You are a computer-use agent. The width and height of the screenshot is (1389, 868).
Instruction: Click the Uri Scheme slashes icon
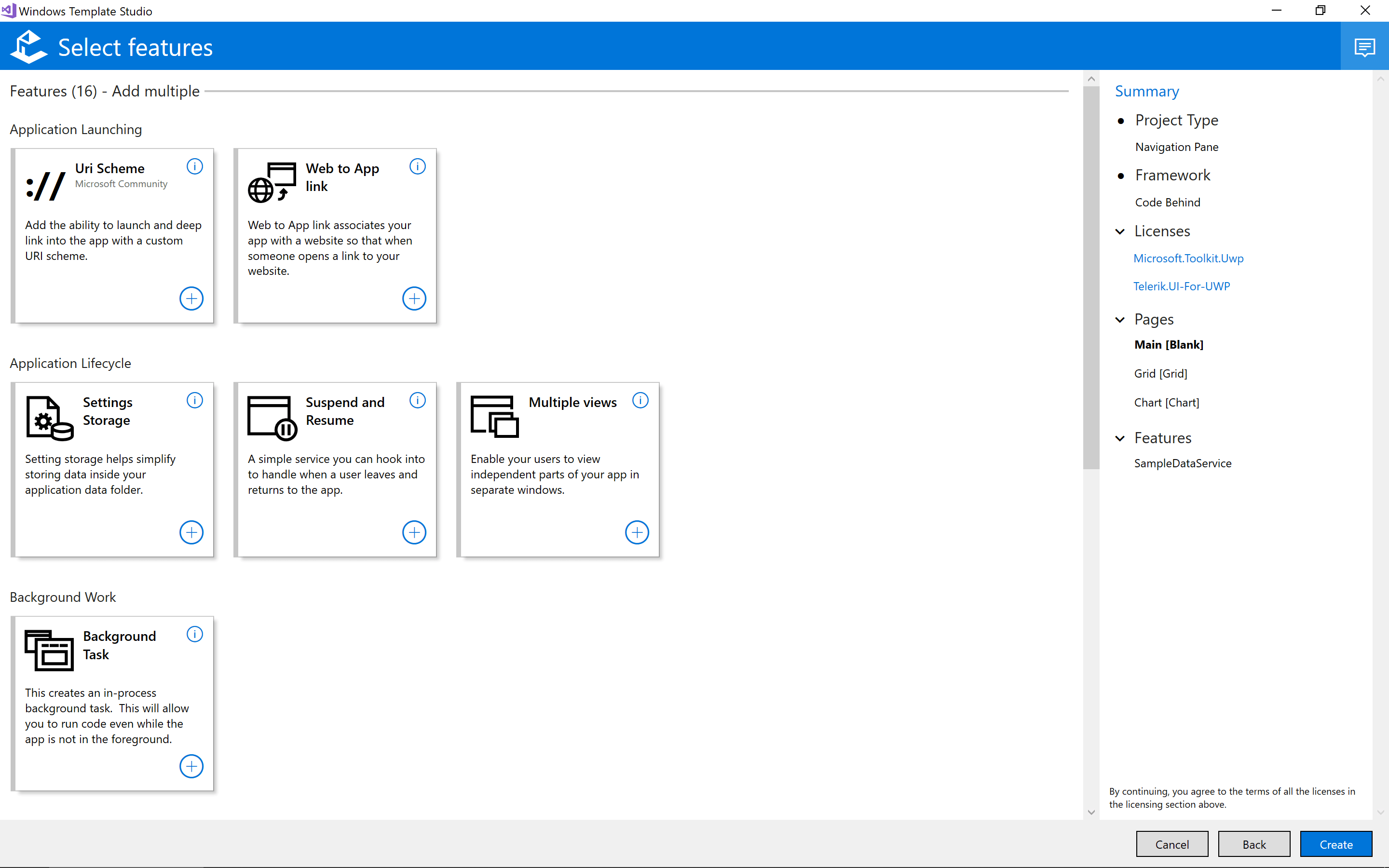pos(46,187)
